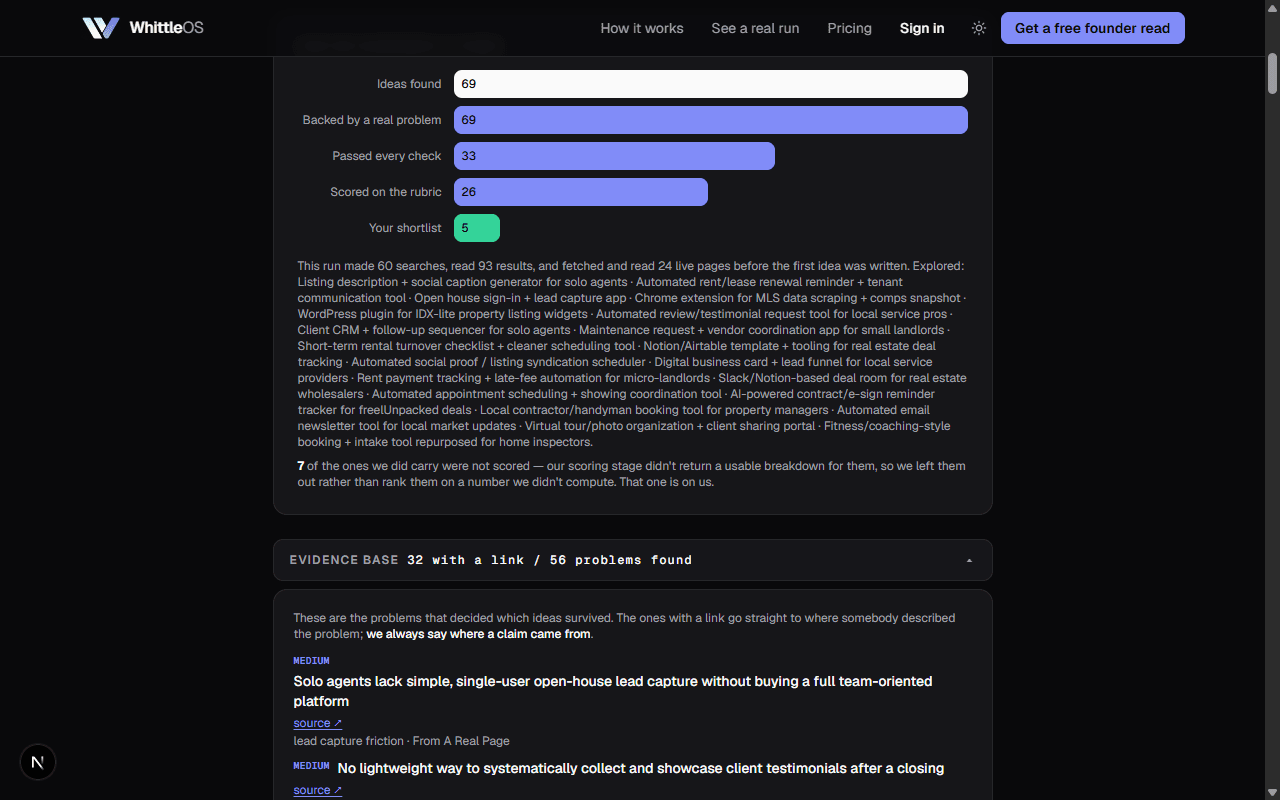The height and width of the screenshot is (800, 1280).
Task: Click the Backed by a real problem bar
Action: [711, 120]
